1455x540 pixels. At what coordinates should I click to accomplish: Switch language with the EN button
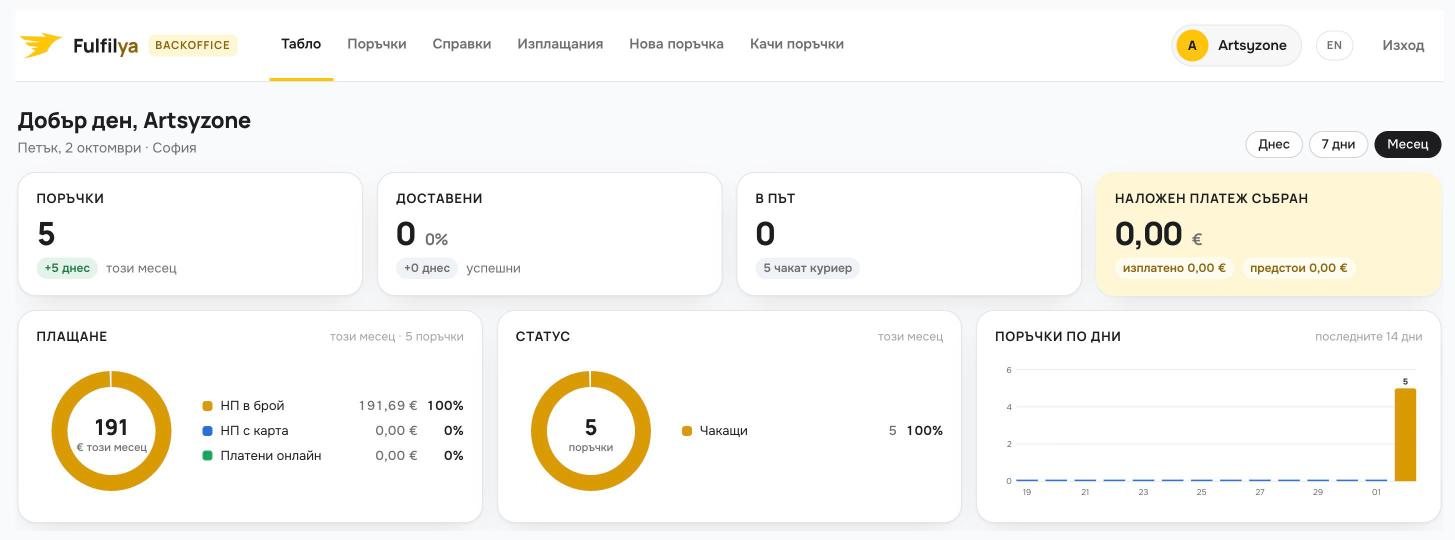point(1334,45)
